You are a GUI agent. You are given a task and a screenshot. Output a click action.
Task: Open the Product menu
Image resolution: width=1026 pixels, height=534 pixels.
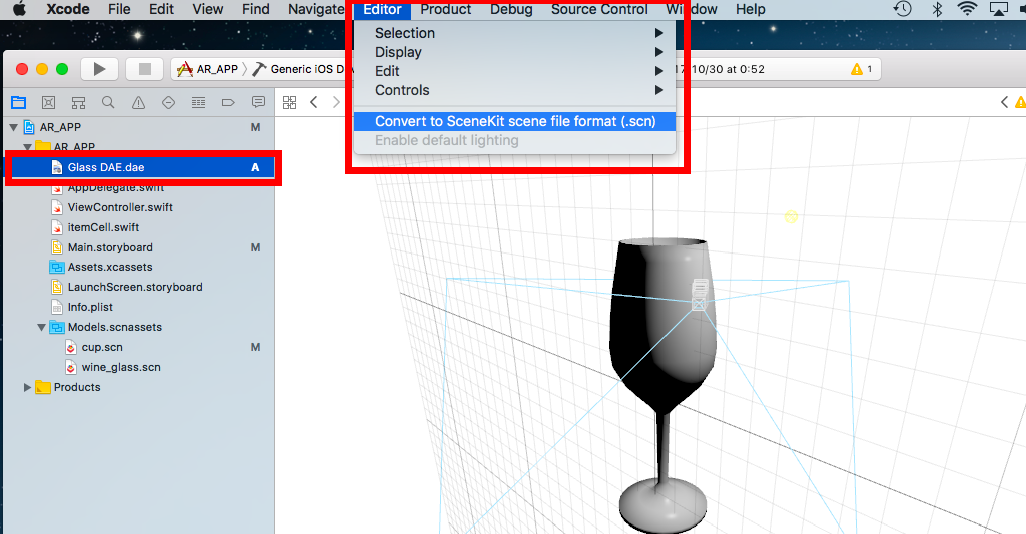445,9
